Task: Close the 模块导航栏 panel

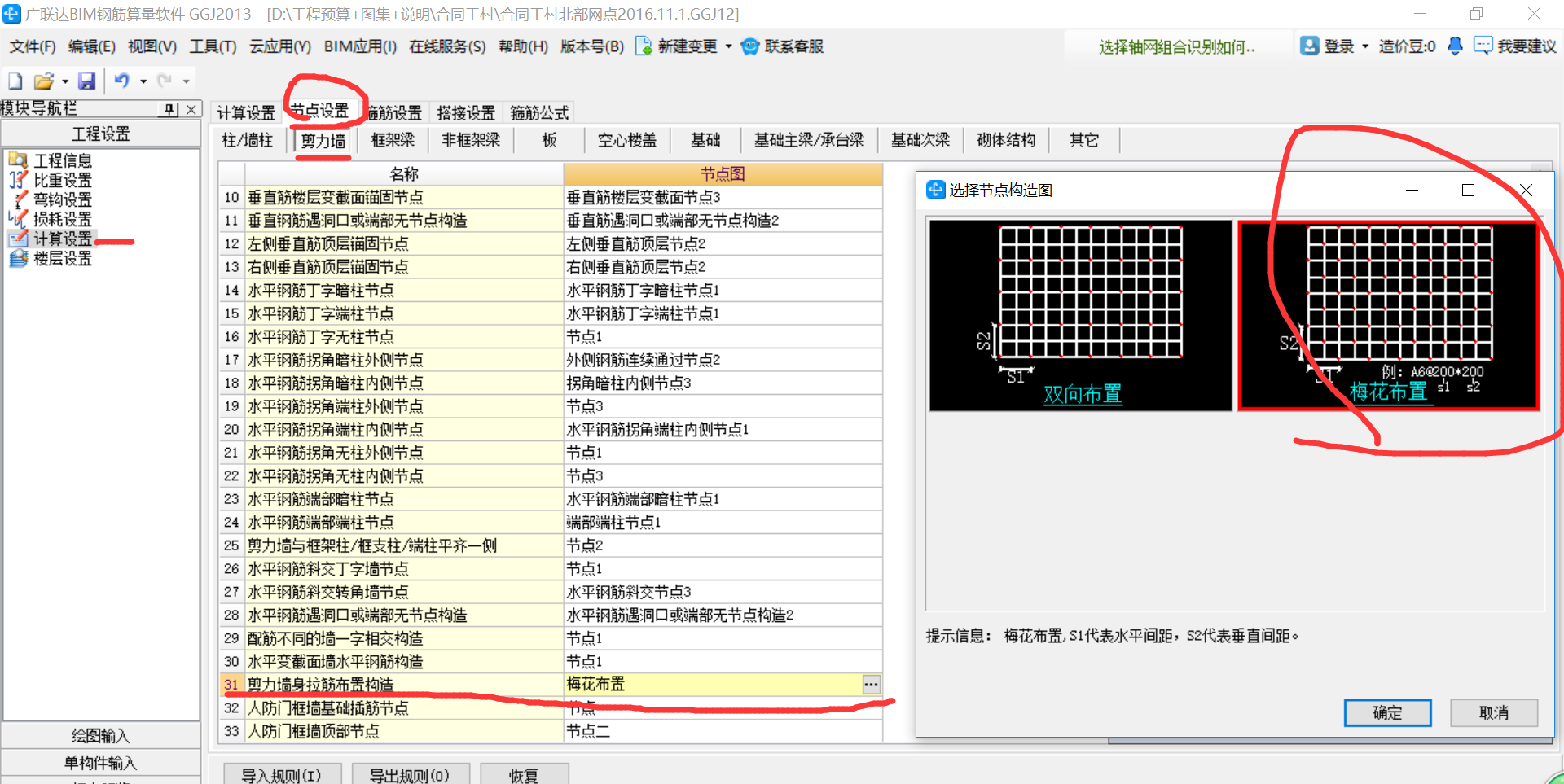Action: tap(191, 109)
